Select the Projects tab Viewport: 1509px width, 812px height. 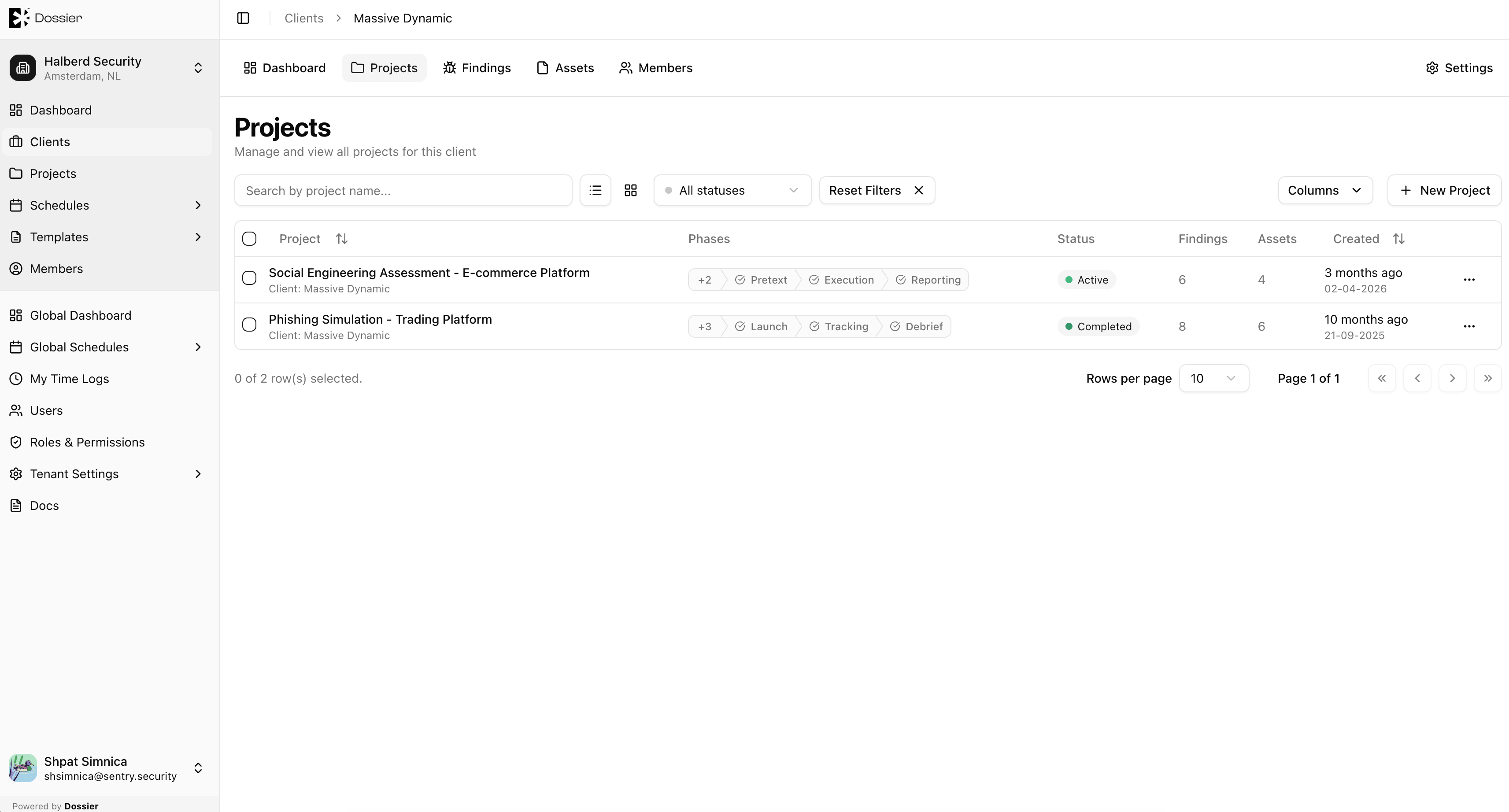pyautogui.click(x=384, y=68)
